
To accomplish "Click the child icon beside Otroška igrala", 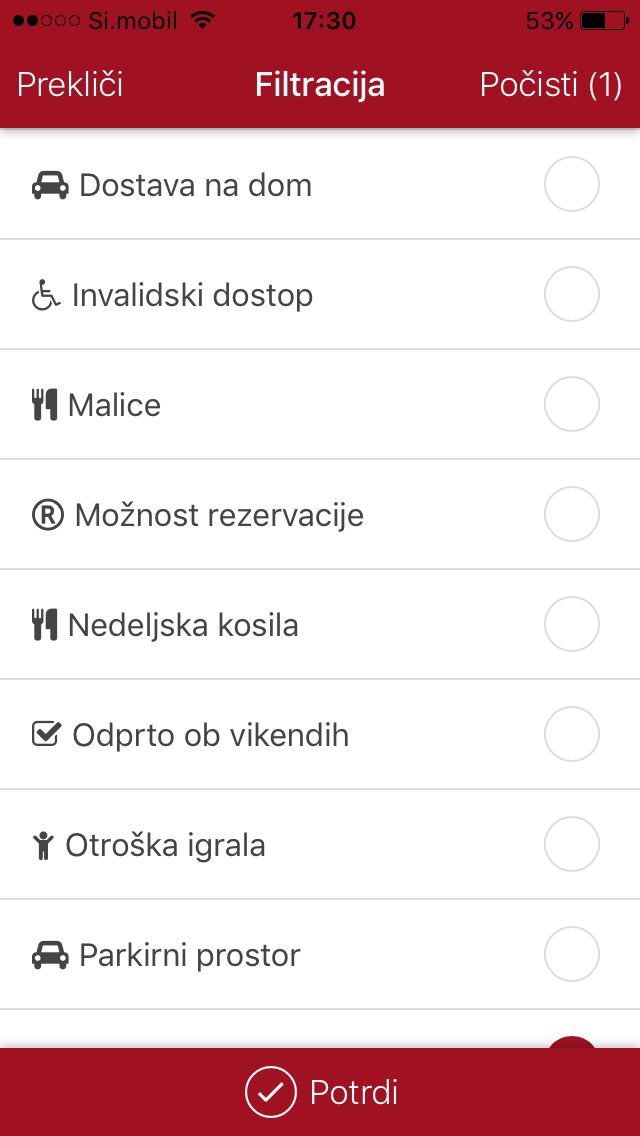I will pyautogui.click(x=42, y=846).
